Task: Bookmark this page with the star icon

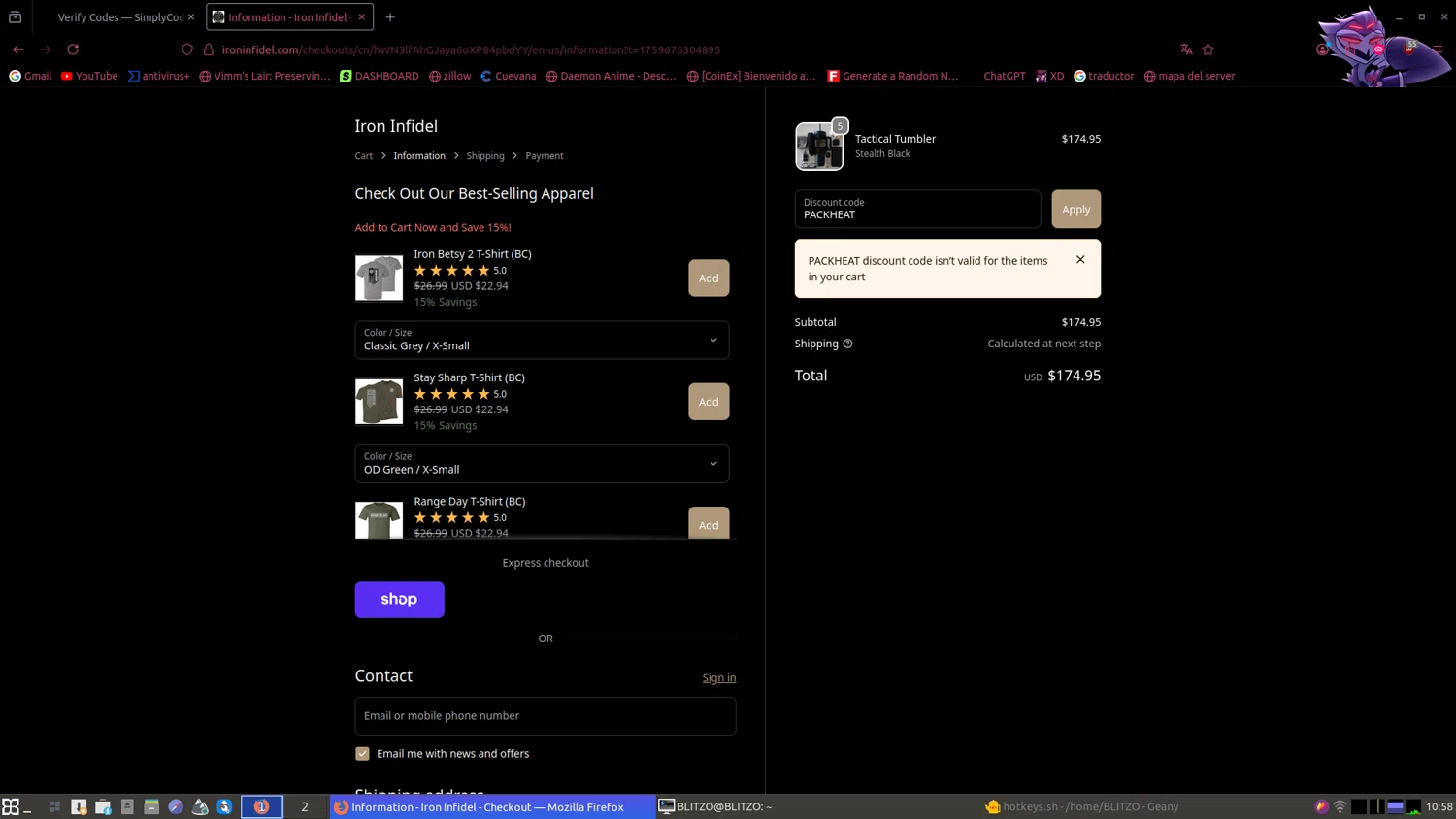Action: click(x=1208, y=49)
